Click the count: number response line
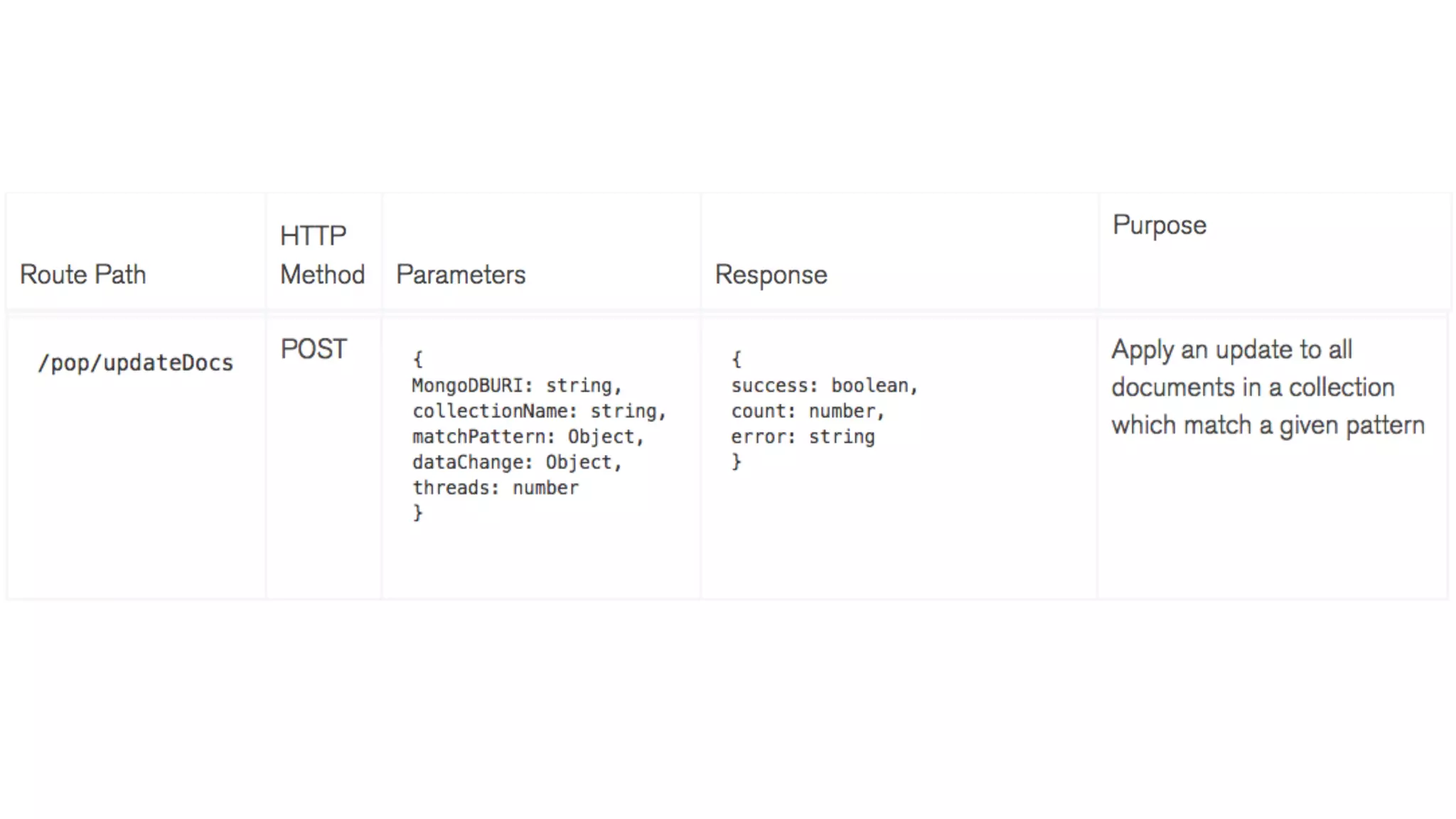Viewport: 1456px width, 819px height. click(x=807, y=411)
